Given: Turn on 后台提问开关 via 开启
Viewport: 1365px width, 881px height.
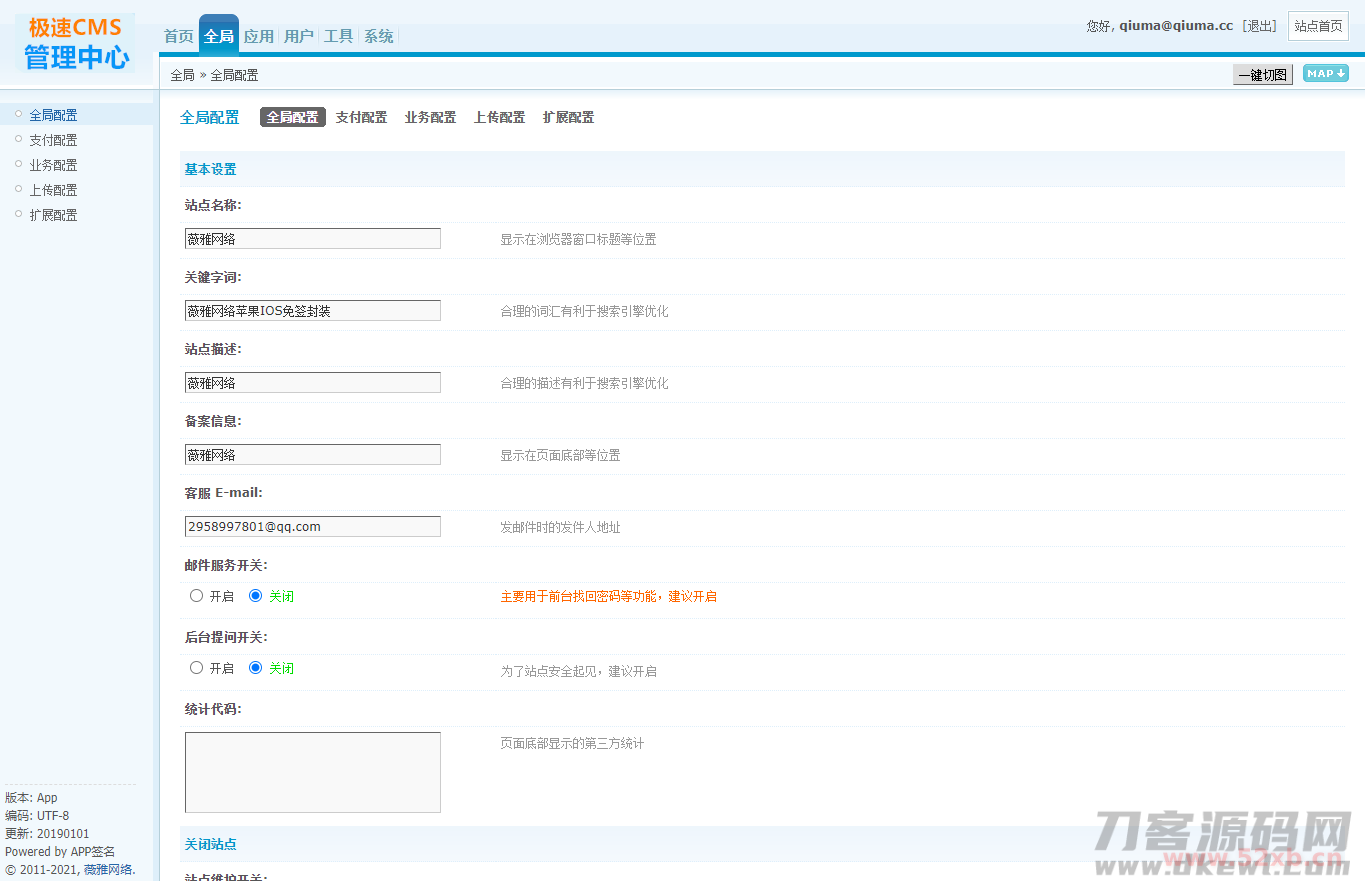Looking at the screenshot, I should [197, 668].
